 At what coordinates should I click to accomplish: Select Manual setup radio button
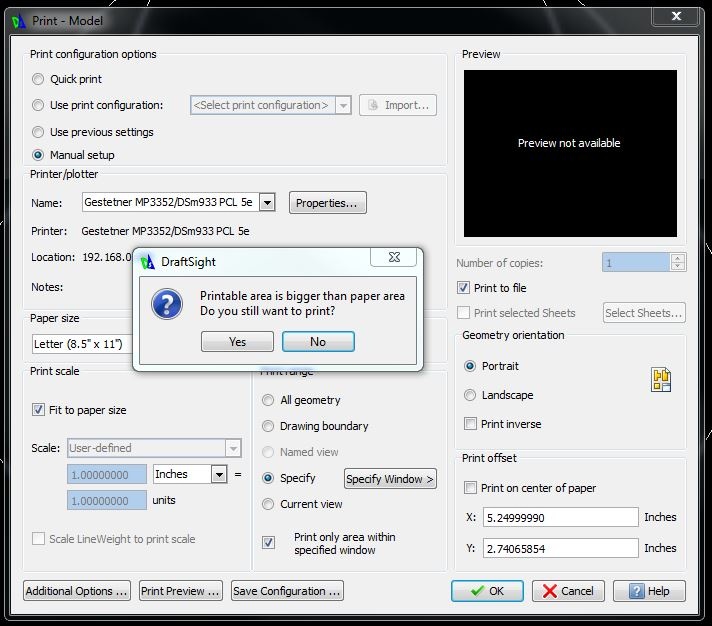tap(38, 155)
